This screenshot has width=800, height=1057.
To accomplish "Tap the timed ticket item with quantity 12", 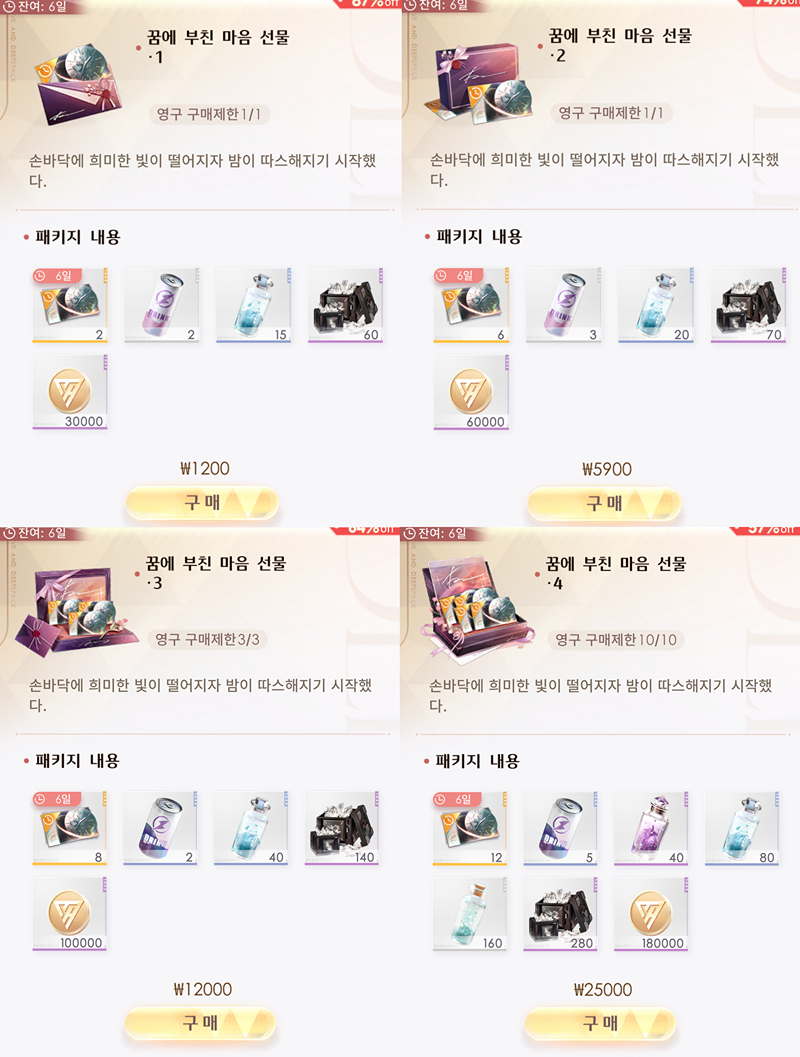I will [x=470, y=828].
